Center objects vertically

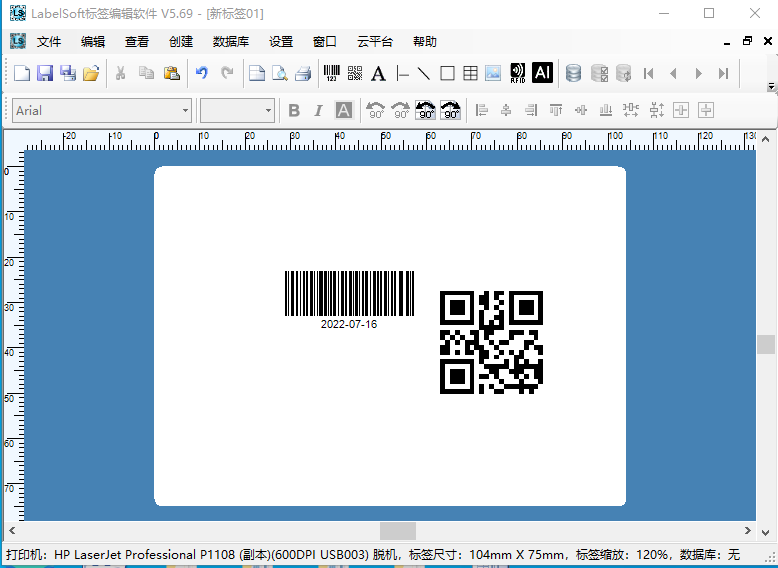tap(581, 110)
